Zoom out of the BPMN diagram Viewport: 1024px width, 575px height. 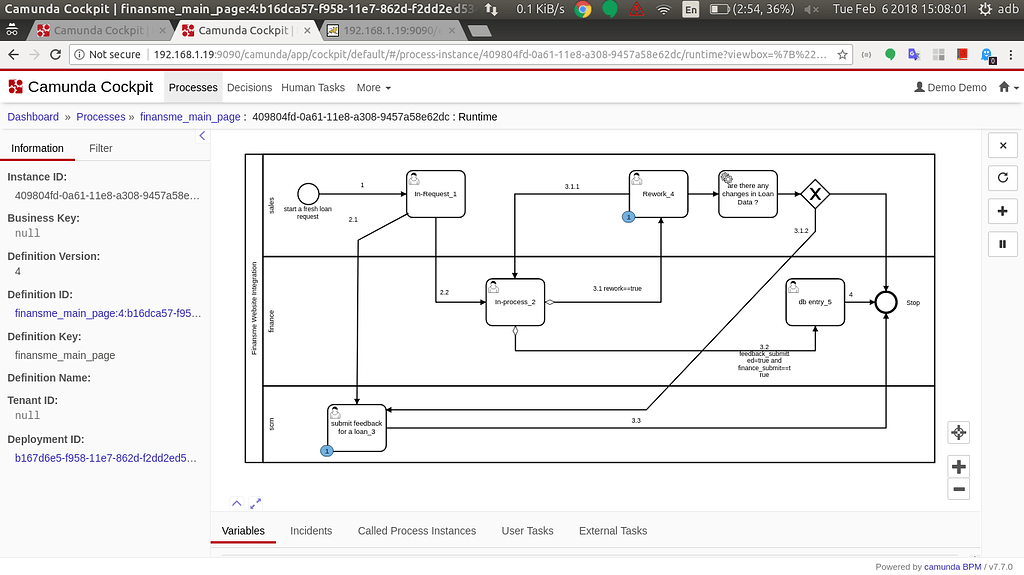[958, 489]
